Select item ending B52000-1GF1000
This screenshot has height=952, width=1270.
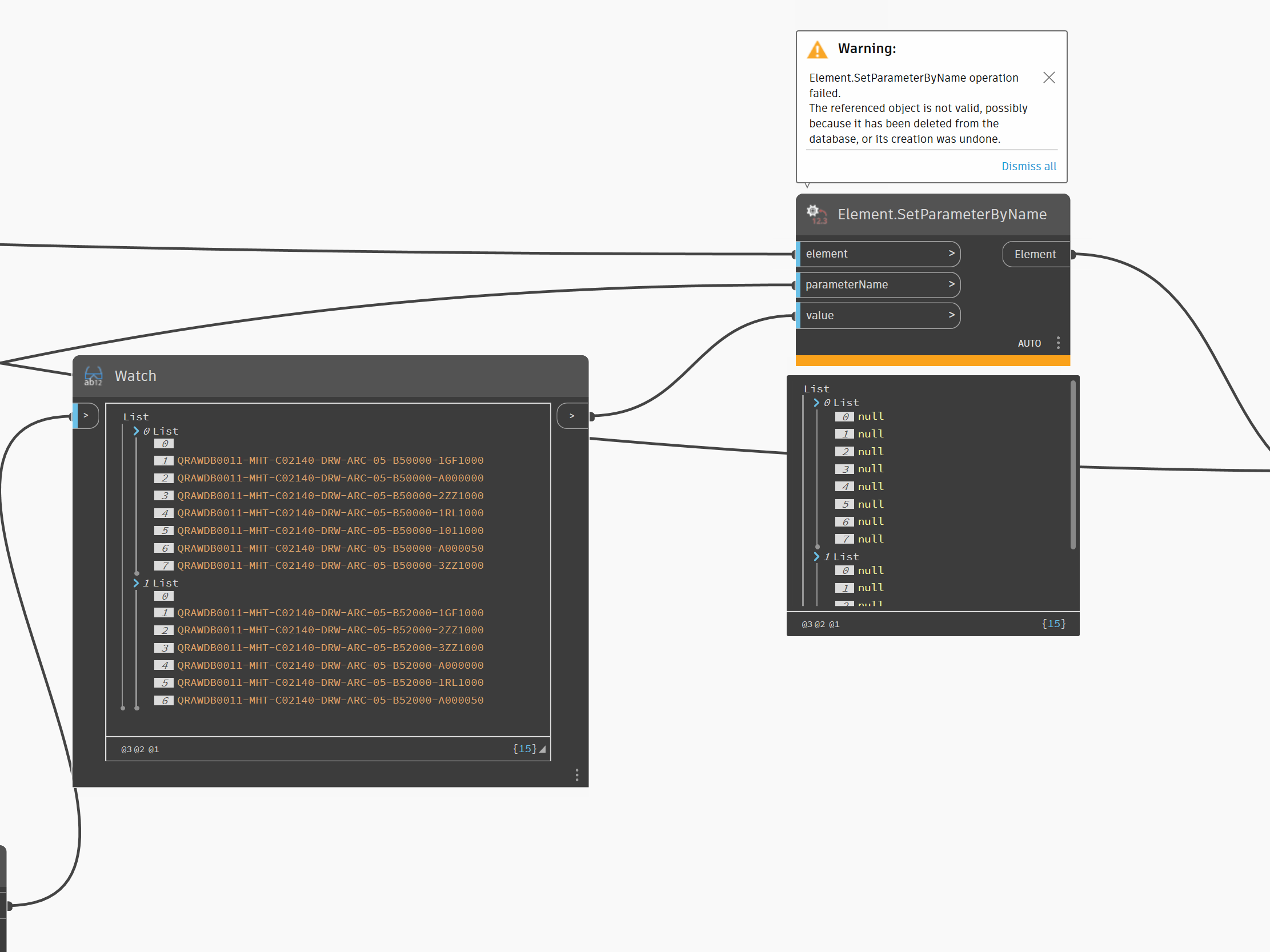coord(330,613)
